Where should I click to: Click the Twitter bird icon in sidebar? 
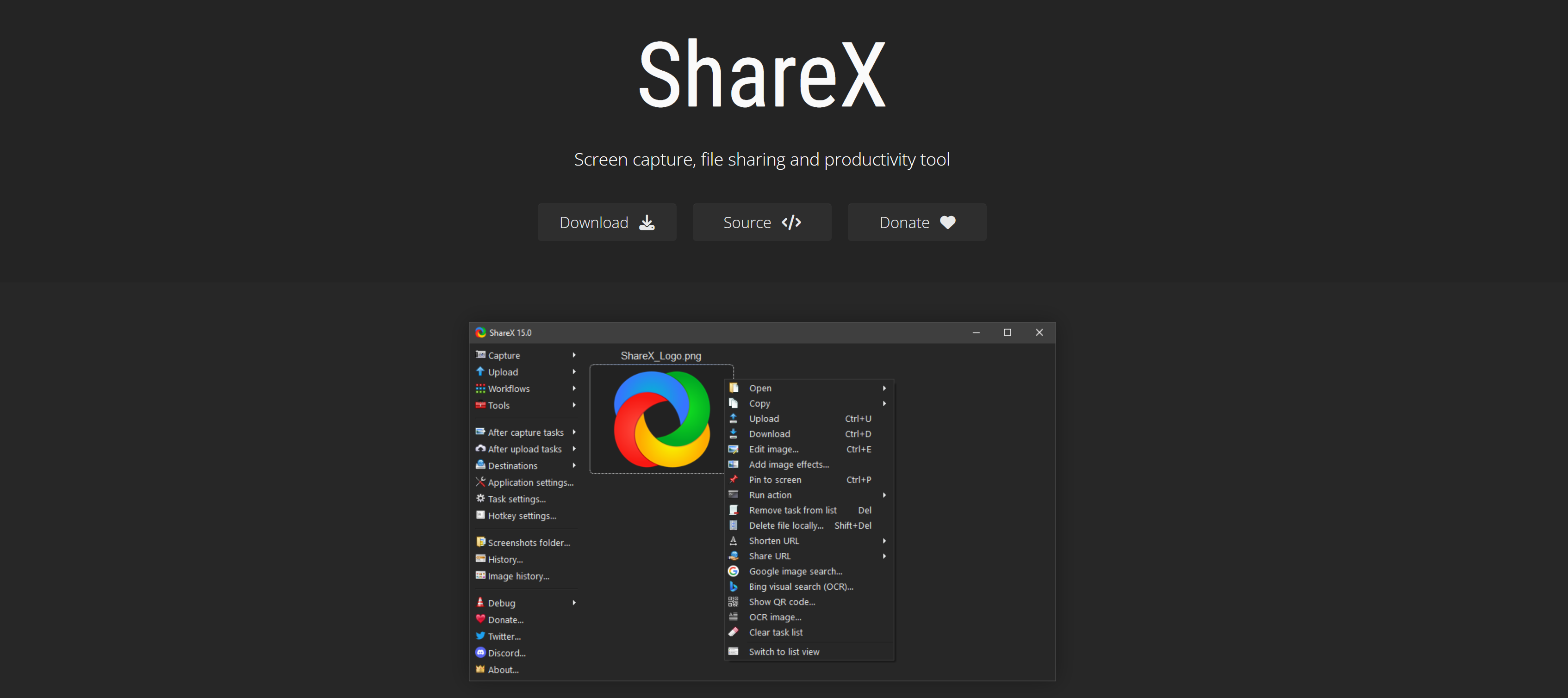480,636
